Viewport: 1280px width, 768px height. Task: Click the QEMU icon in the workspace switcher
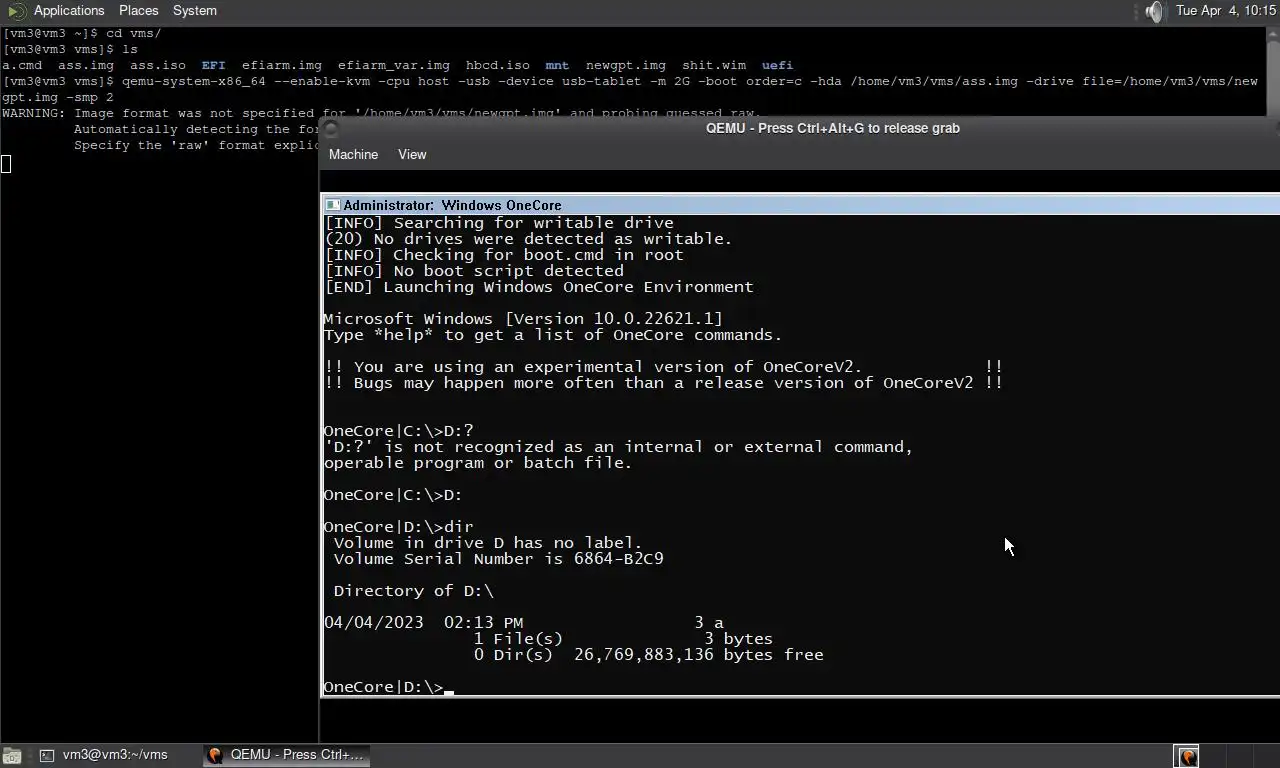(x=1187, y=756)
